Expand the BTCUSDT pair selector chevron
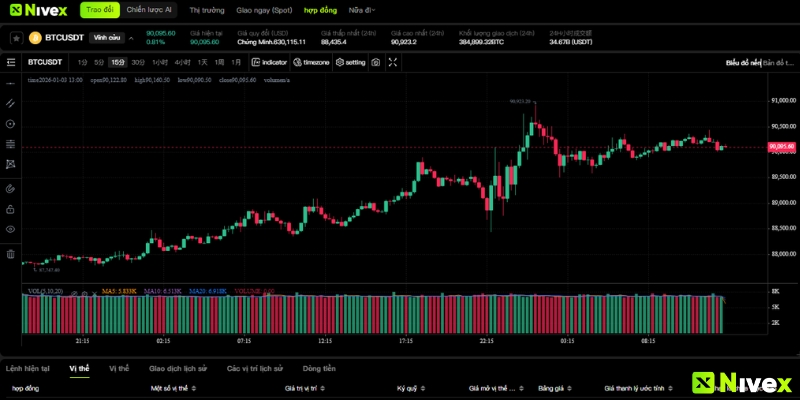This screenshot has width=800, height=400. (x=132, y=38)
